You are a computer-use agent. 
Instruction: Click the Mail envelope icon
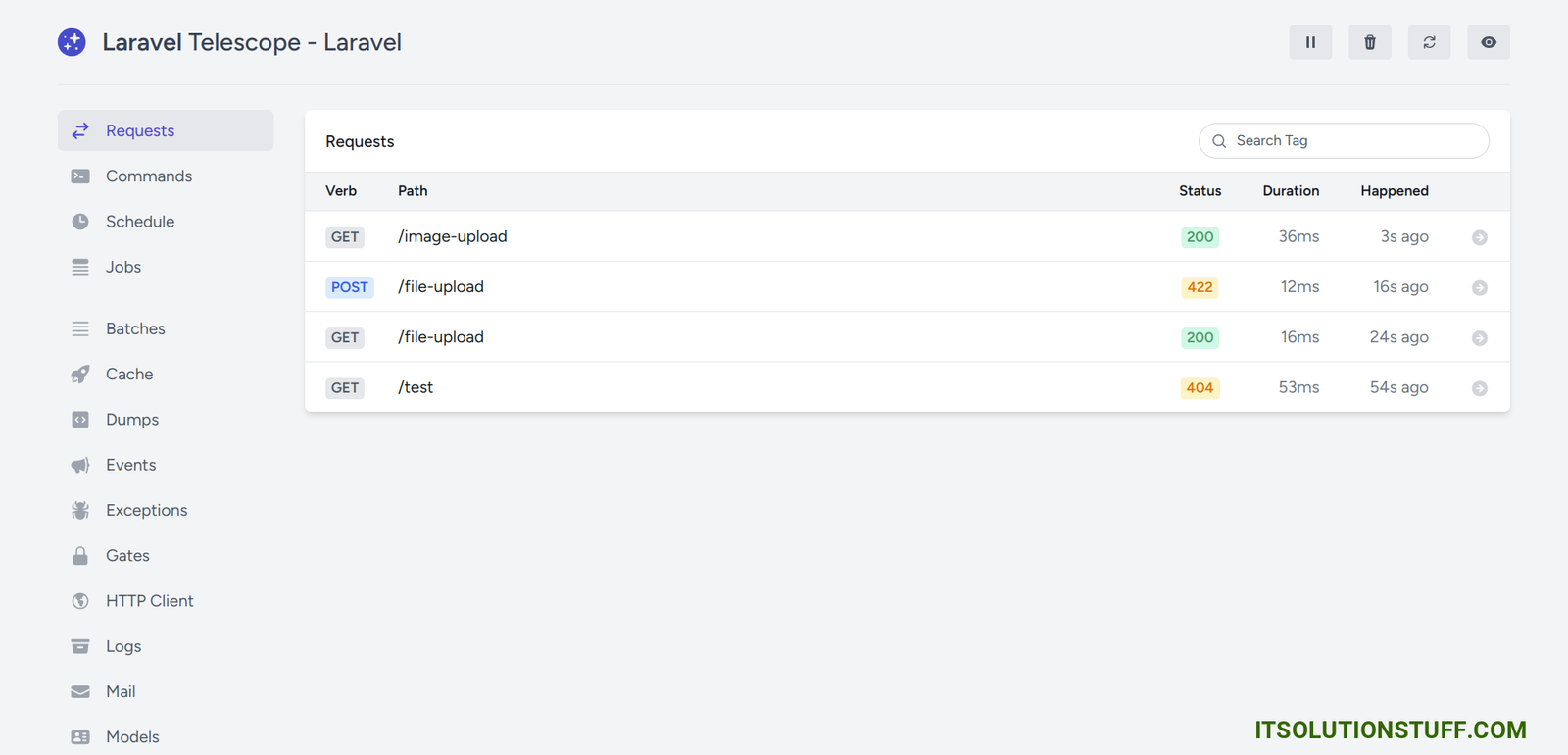click(x=80, y=691)
